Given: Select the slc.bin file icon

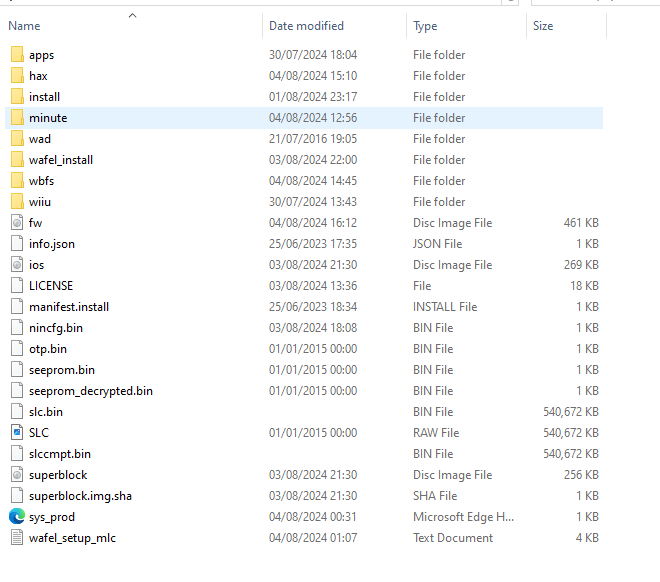Looking at the screenshot, I should (17, 412).
